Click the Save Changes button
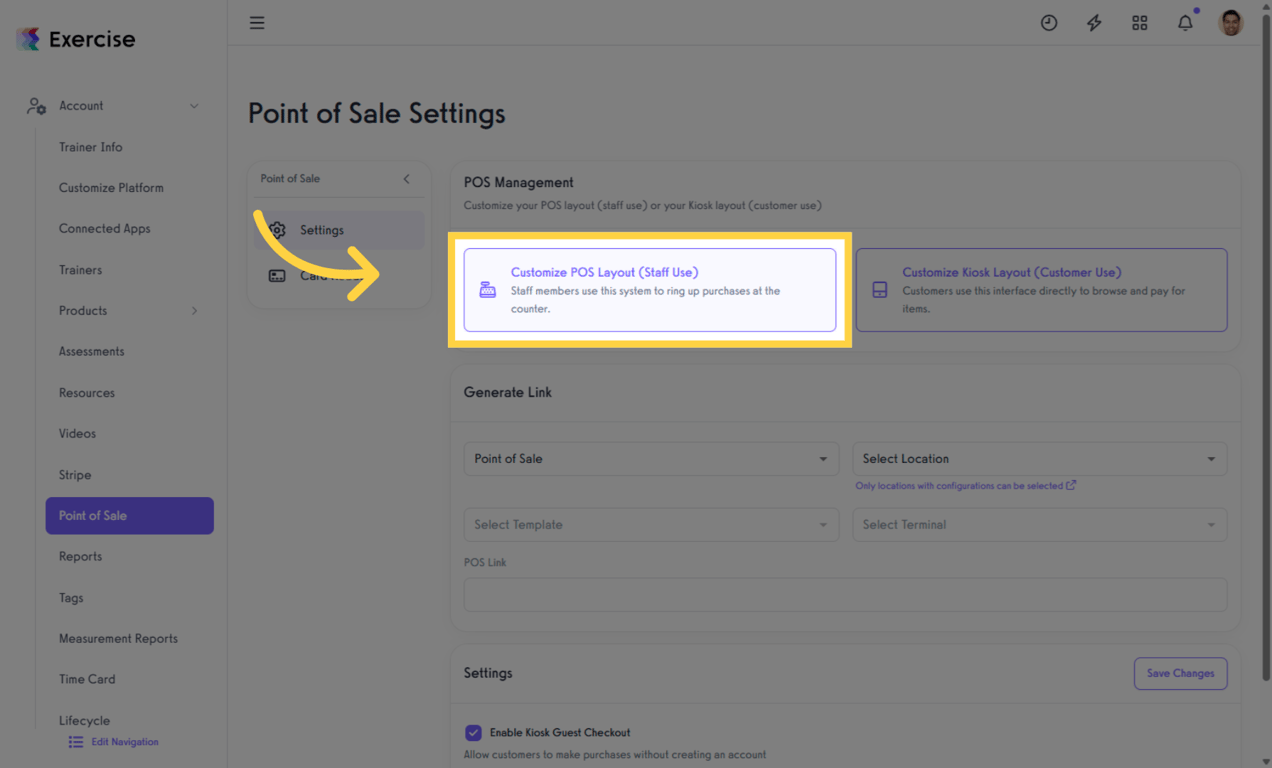 coord(1180,674)
